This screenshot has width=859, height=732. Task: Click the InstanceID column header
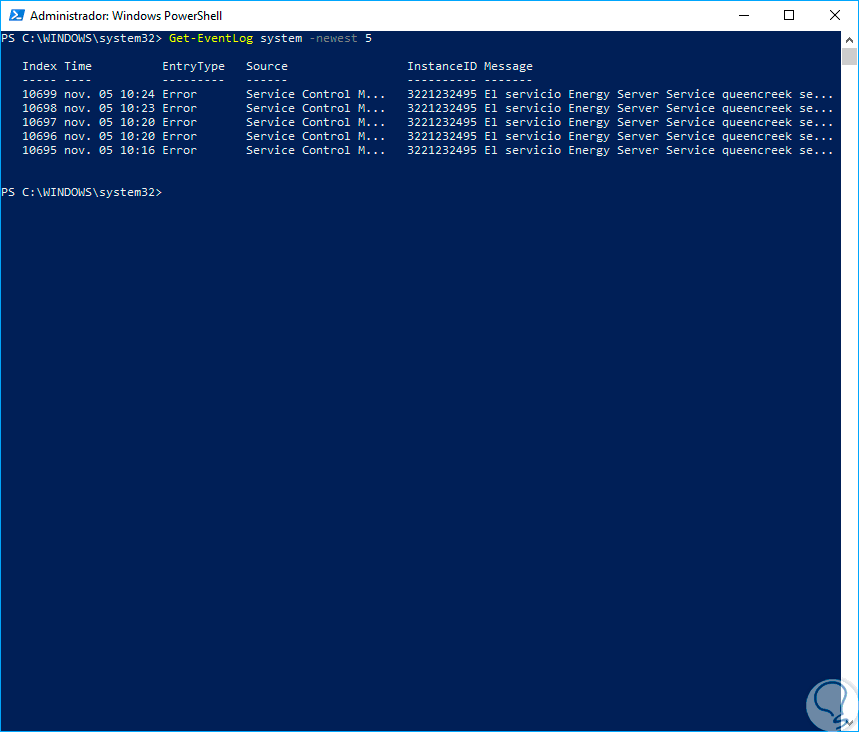442,66
